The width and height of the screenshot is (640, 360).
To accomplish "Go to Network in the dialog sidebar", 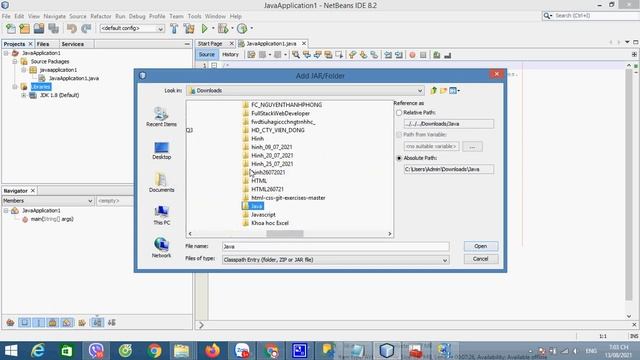I will [161, 248].
